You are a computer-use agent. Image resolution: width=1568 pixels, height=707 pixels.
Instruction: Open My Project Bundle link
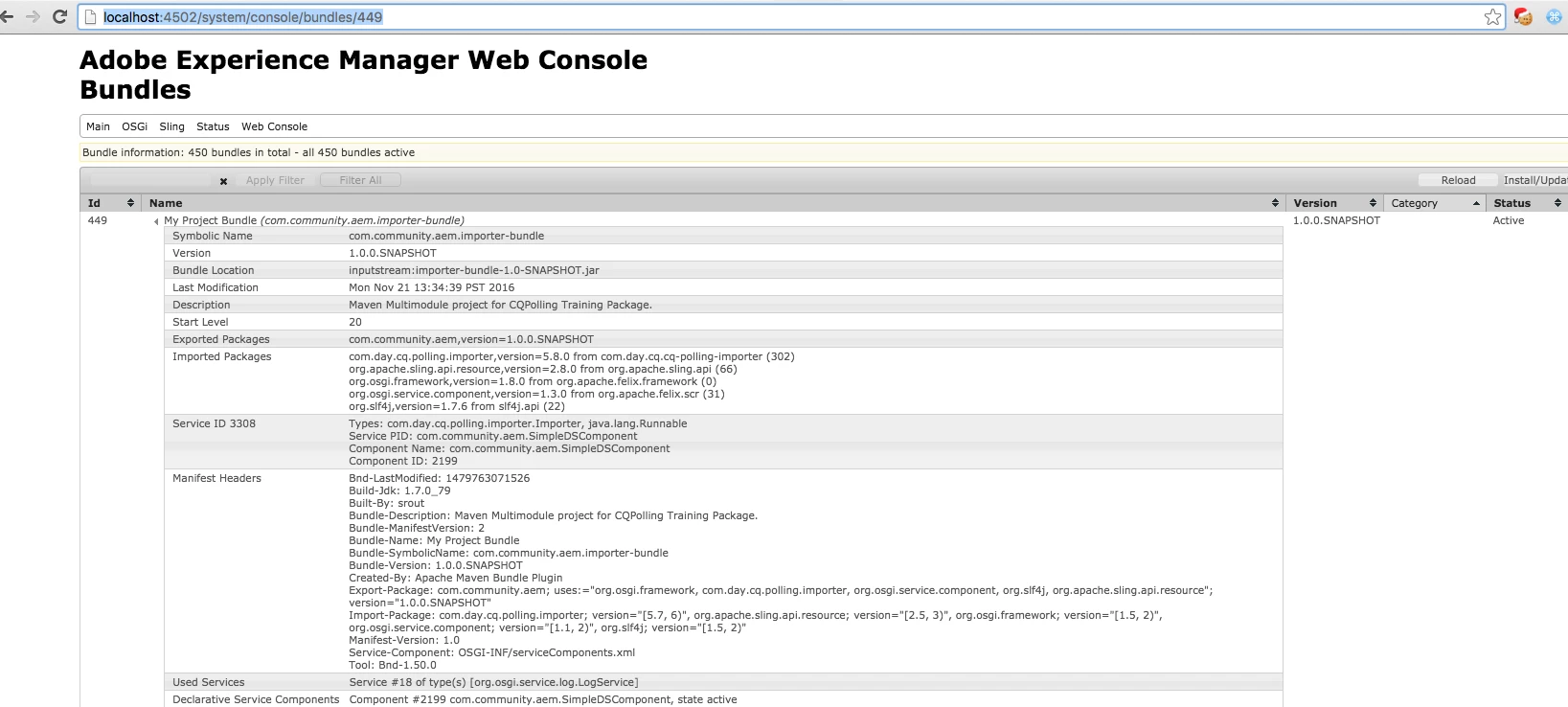tap(314, 220)
